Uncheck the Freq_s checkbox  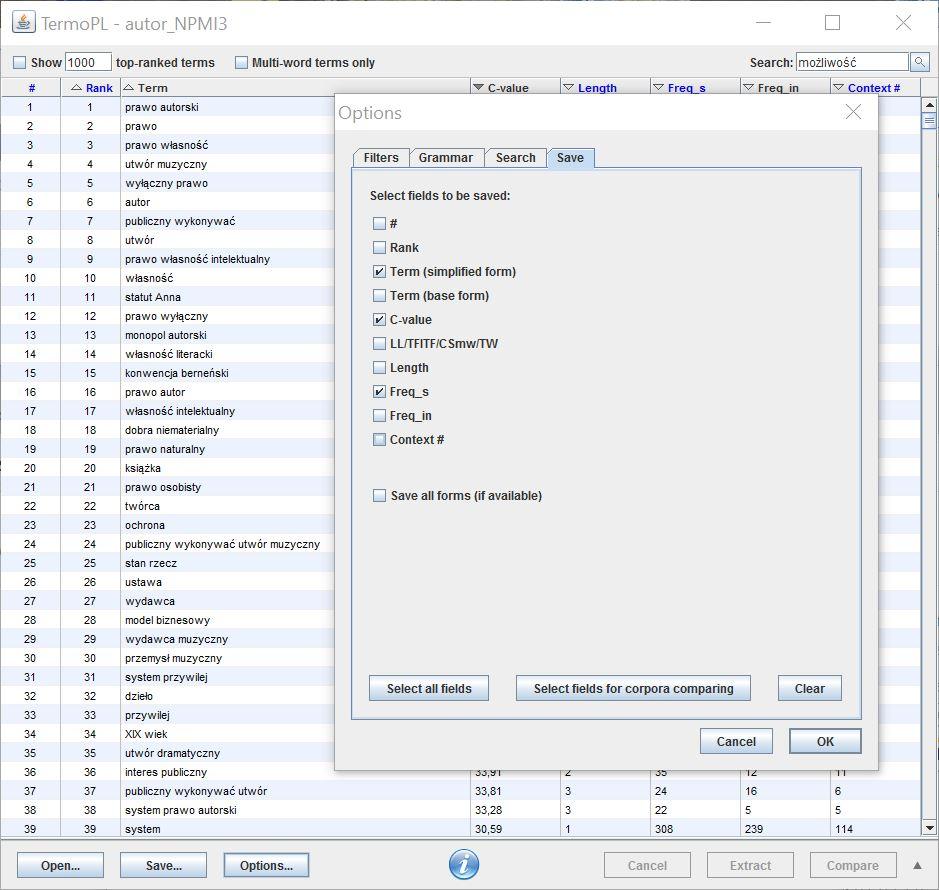pyautogui.click(x=379, y=391)
